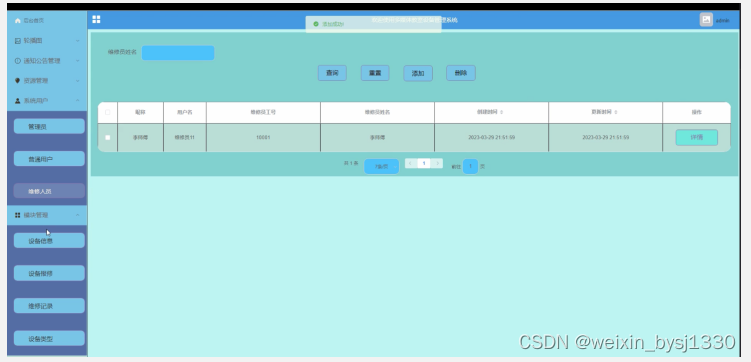This screenshot has width=751, height=362.
Task: Go to previous page arrow
Action: pyautogui.click(x=410, y=163)
